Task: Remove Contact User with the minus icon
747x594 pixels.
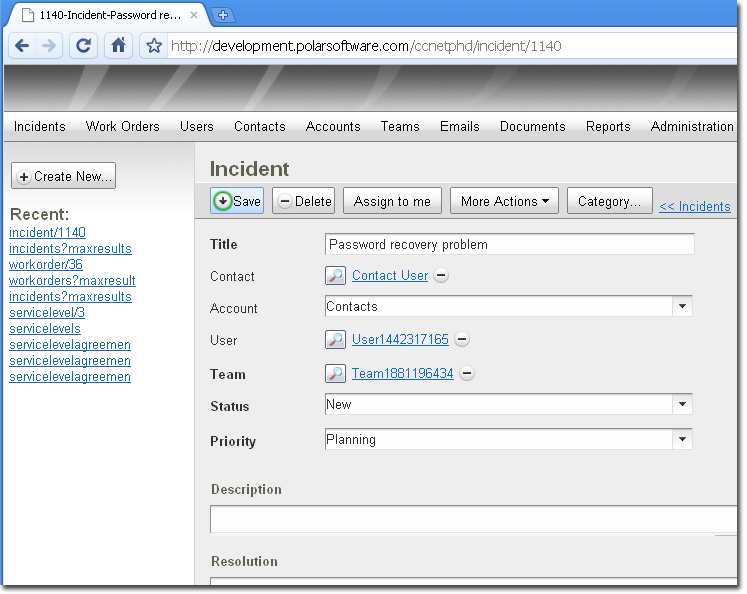Action: click(x=441, y=276)
